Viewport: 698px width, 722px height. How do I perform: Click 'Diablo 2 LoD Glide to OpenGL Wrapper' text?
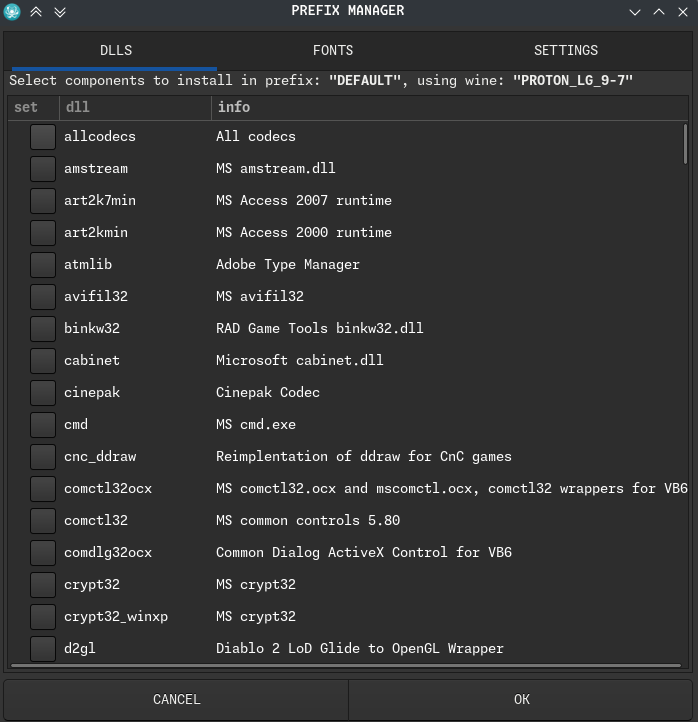[x=360, y=649]
